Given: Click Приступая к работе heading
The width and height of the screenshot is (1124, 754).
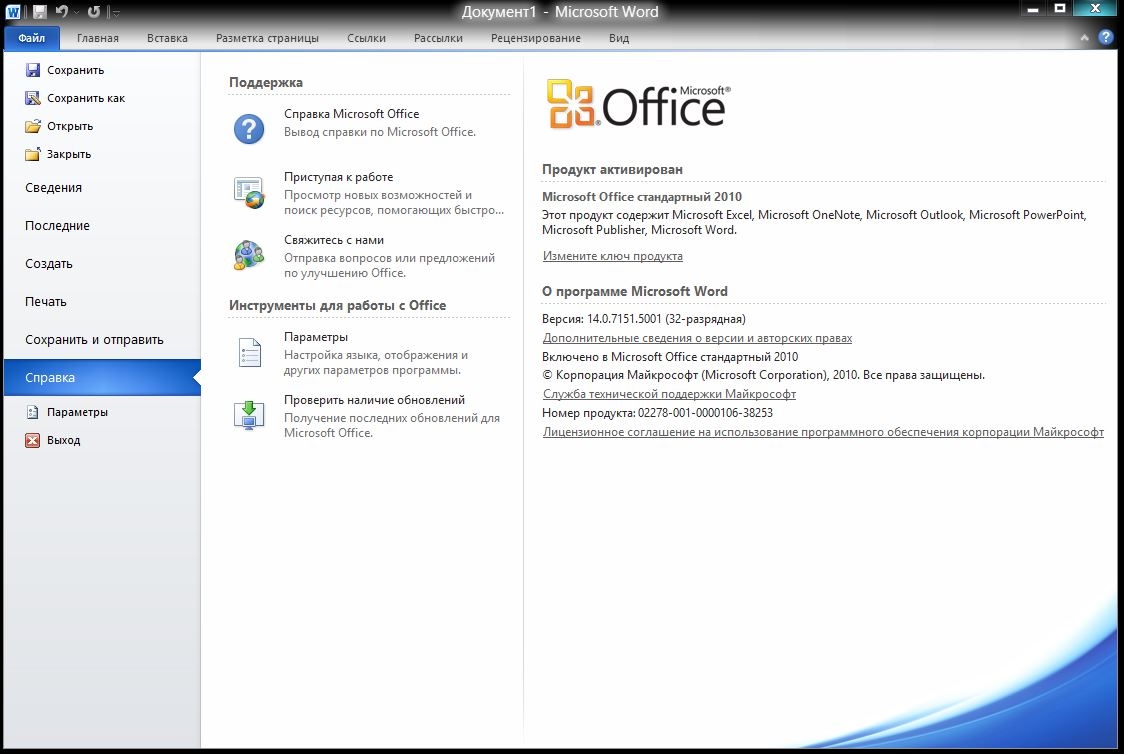Looking at the screenshot, I should pyautogui.click(x=338, y=176).
